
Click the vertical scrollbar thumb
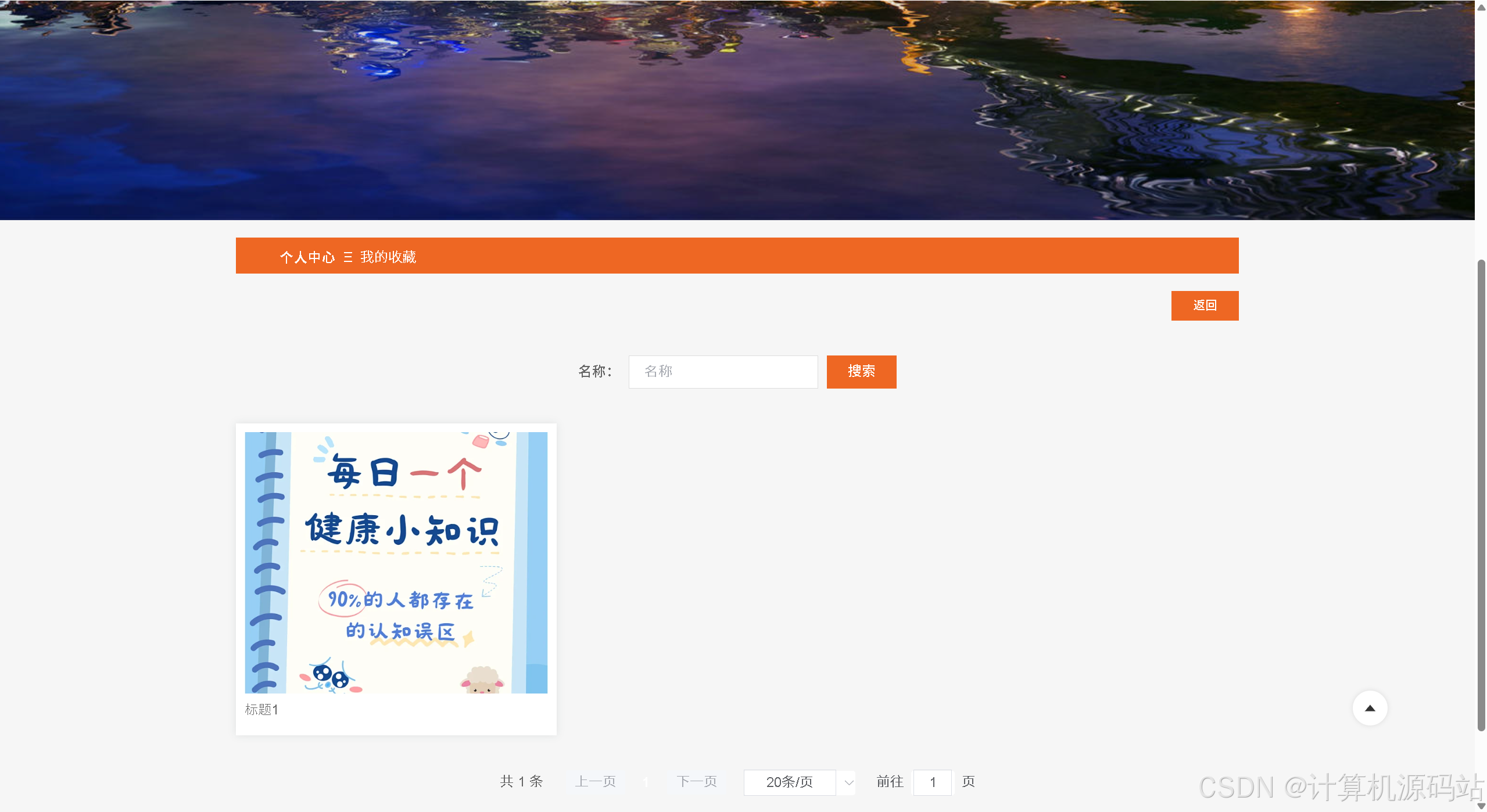(x=1481, y=495)
